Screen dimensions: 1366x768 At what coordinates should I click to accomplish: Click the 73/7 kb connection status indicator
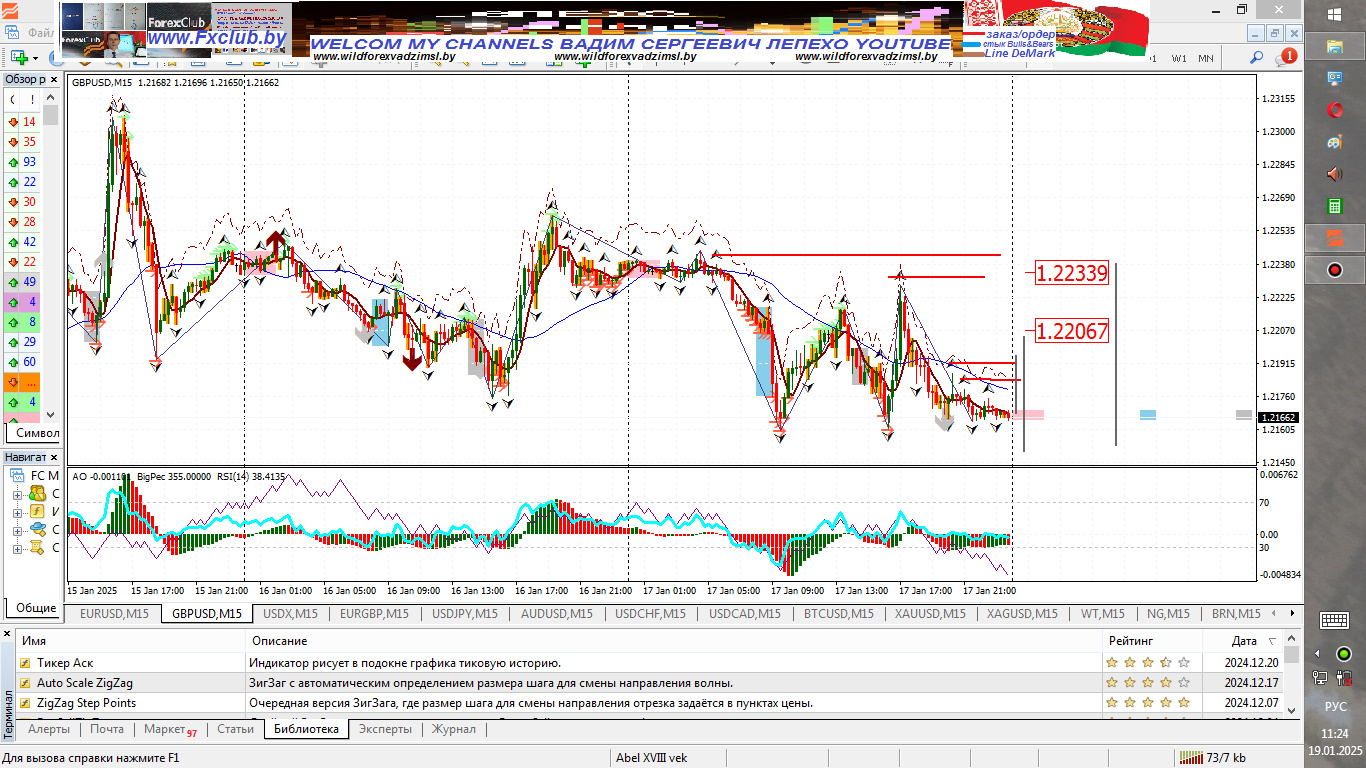click(x=1213, y=758)
